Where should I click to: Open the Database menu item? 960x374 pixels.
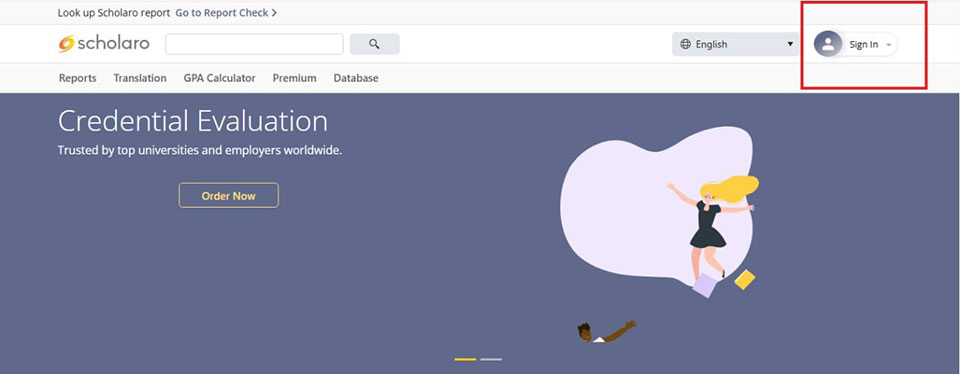[356, 78]
